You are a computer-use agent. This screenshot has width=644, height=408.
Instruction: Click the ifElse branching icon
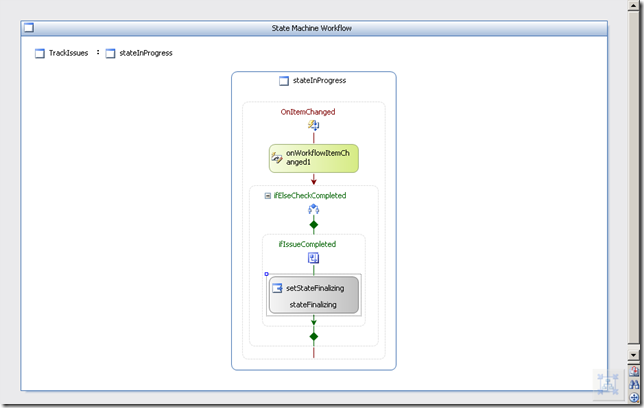point(313,210)
